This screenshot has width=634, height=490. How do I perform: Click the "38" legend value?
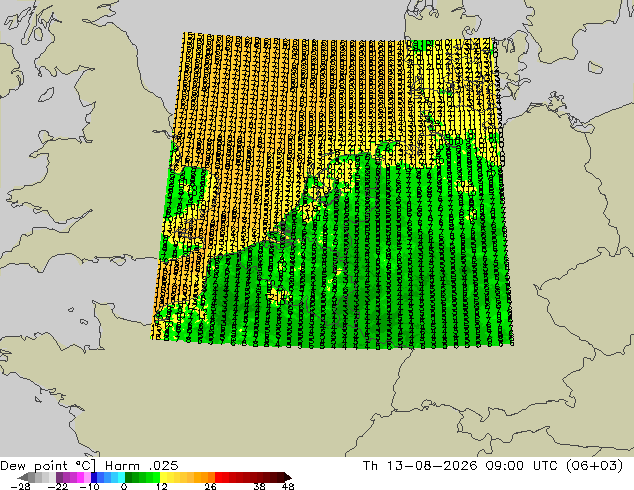coord(260,486)
